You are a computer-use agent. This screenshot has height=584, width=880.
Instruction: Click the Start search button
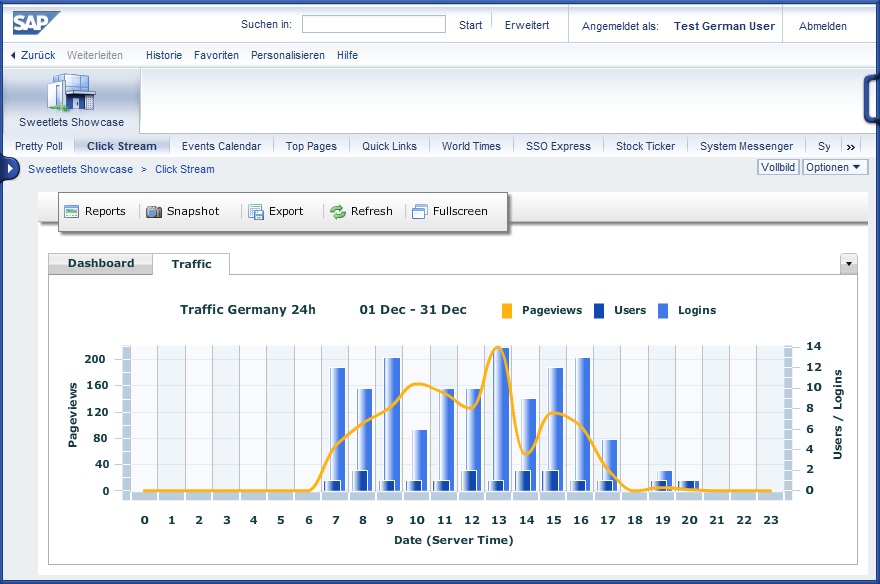tap(470, 25)
